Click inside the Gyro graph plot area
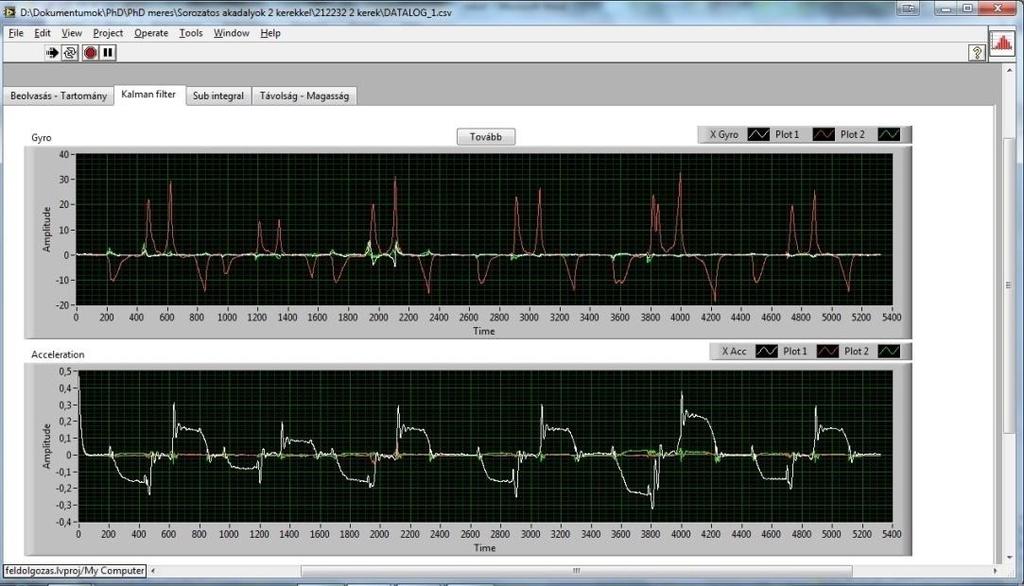The width and height of the screenshot is (1024, 586). click(484, 229)
